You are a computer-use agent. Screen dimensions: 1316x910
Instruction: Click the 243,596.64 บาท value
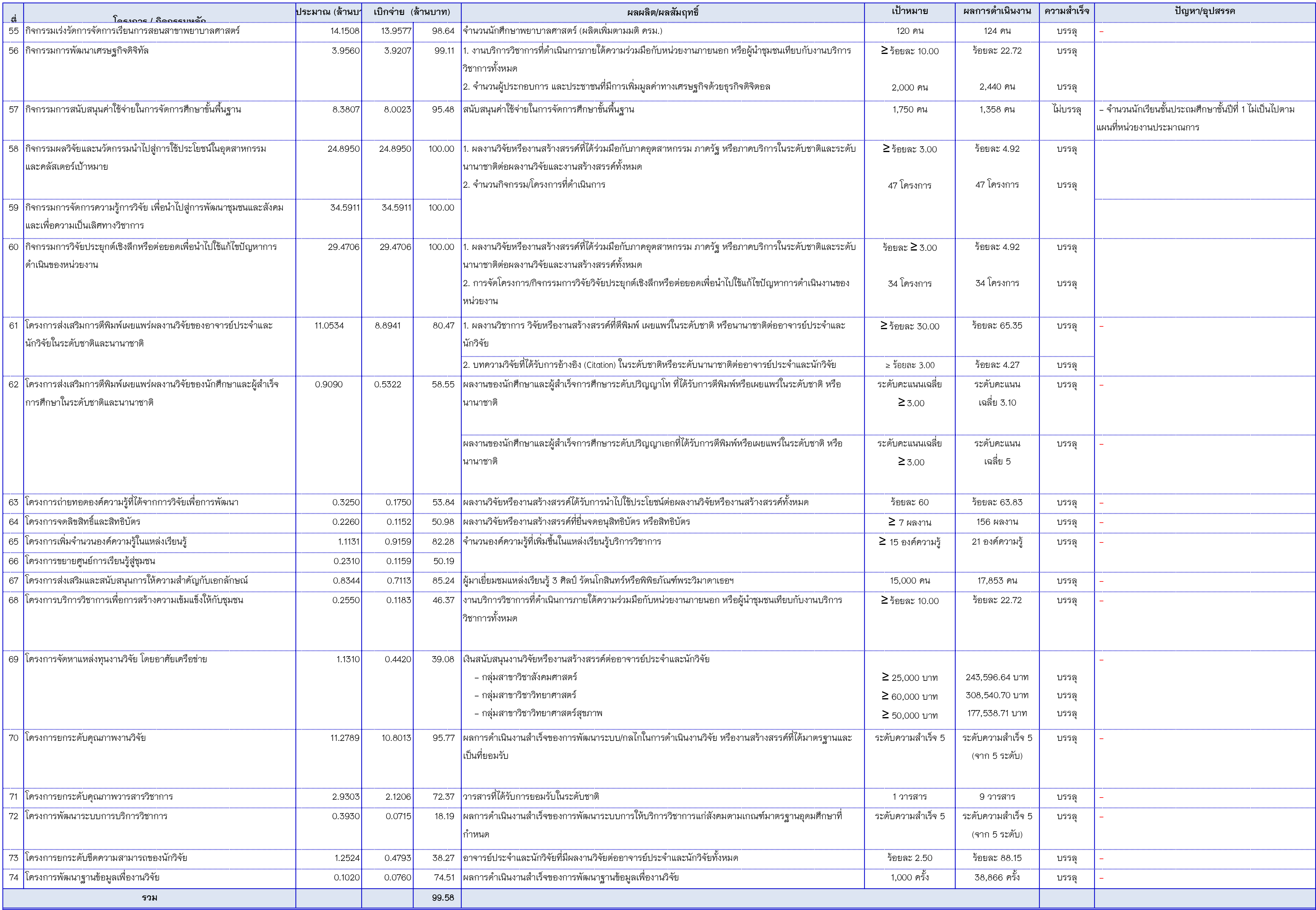click(x=997, y=677)
